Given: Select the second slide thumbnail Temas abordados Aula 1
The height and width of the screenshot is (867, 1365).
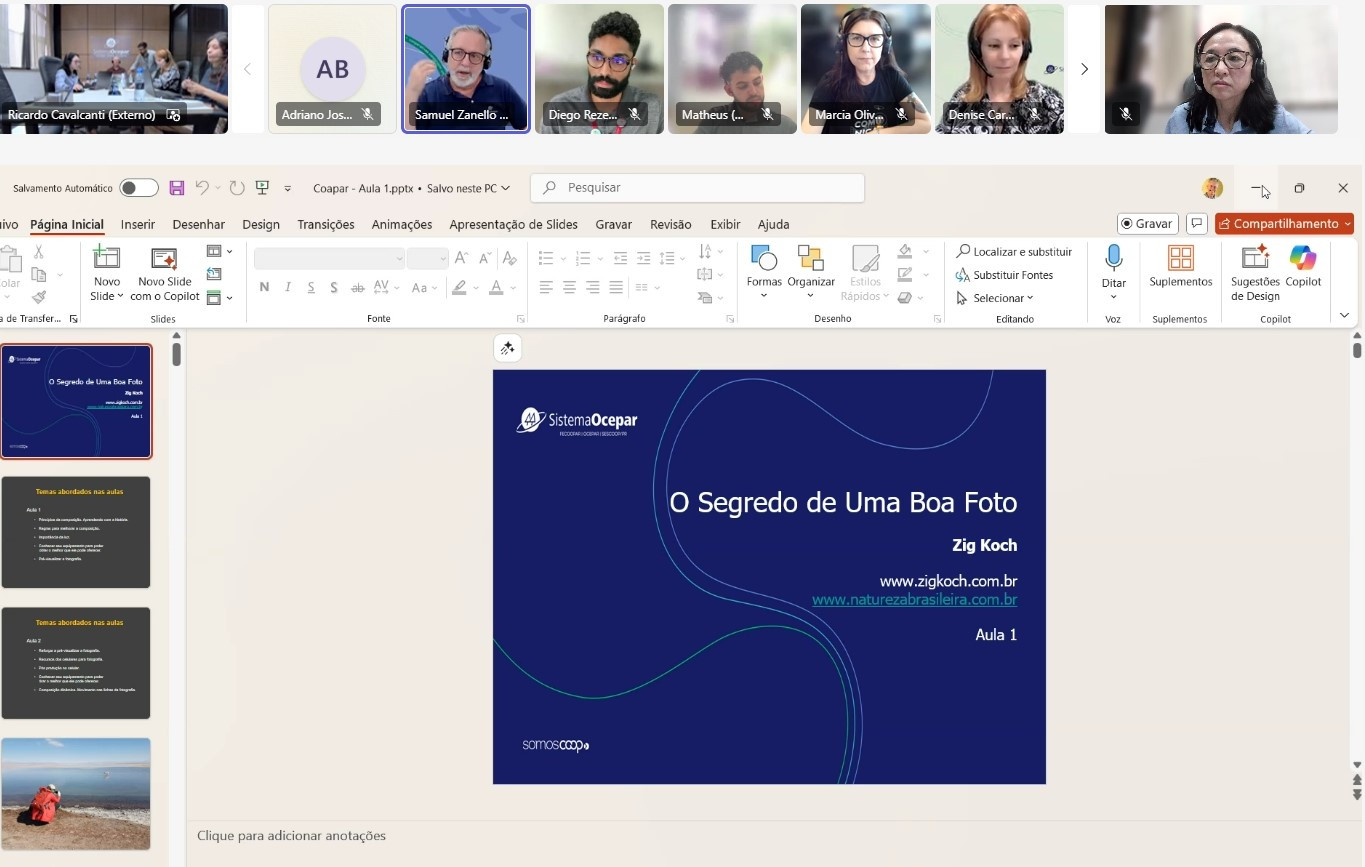Looking at the screenshot, I should tap(76, 532).
